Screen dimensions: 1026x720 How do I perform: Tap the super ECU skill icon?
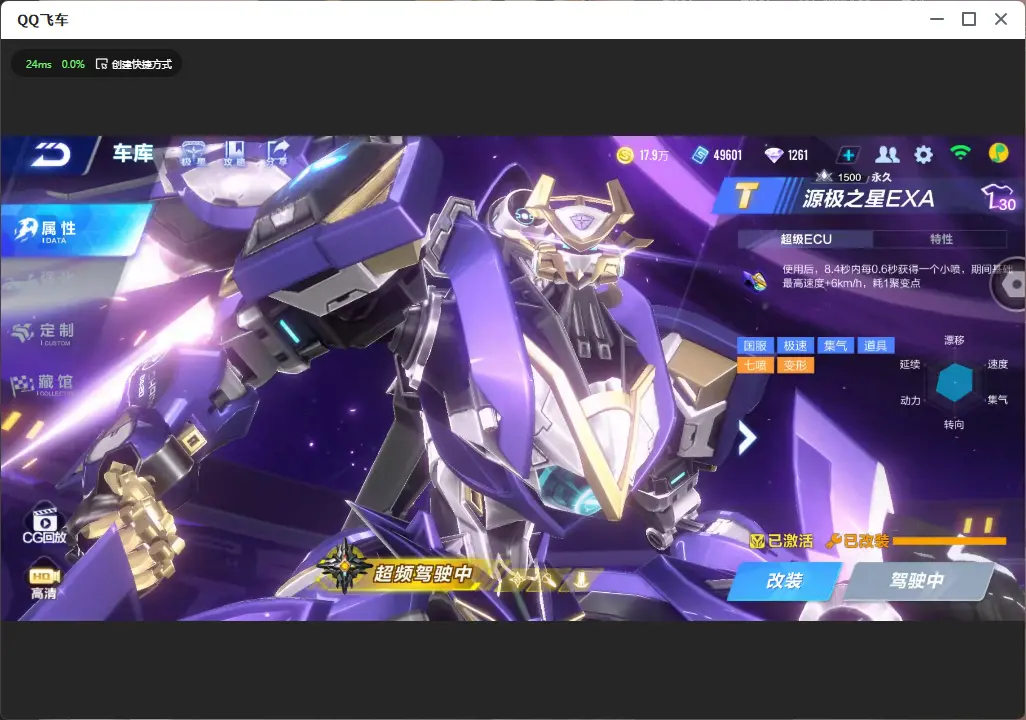[x=757, y=281]
